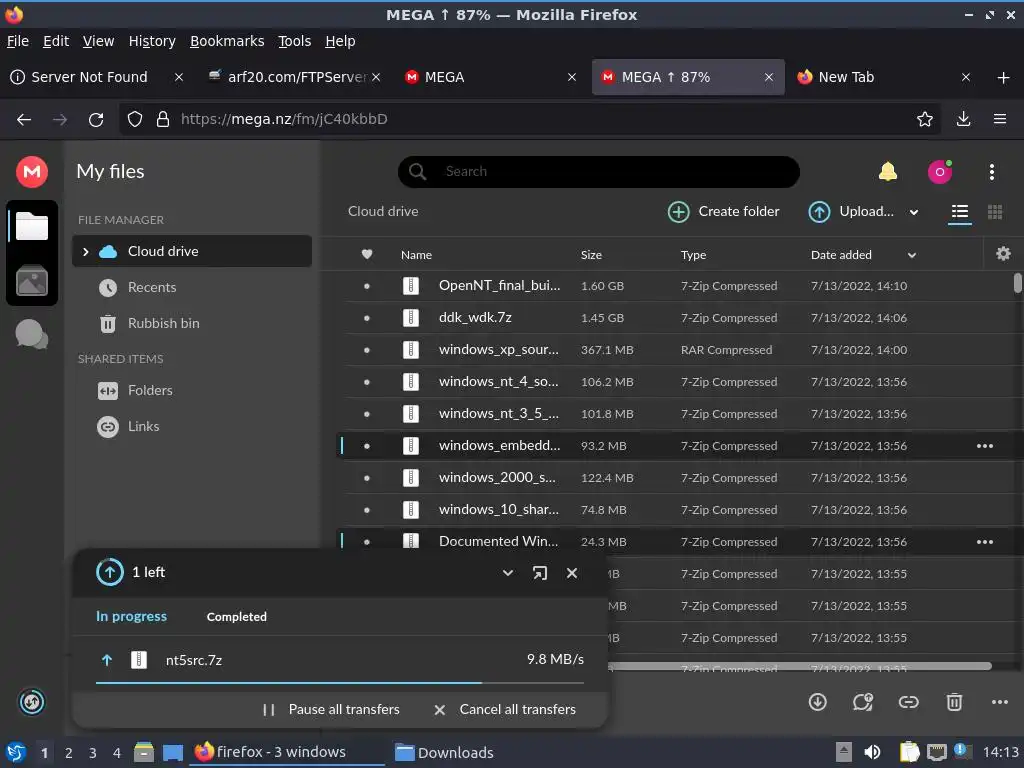Click the get link icon in bottom bar
Viewport: 1024px width, 768px height.
908,702
